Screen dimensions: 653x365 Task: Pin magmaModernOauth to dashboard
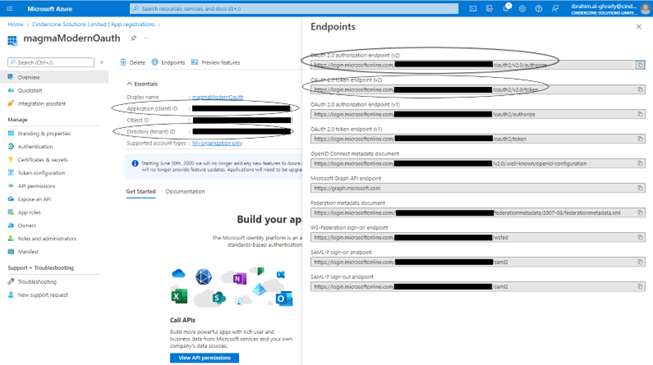pyautogui.click(x=133, y=38)
